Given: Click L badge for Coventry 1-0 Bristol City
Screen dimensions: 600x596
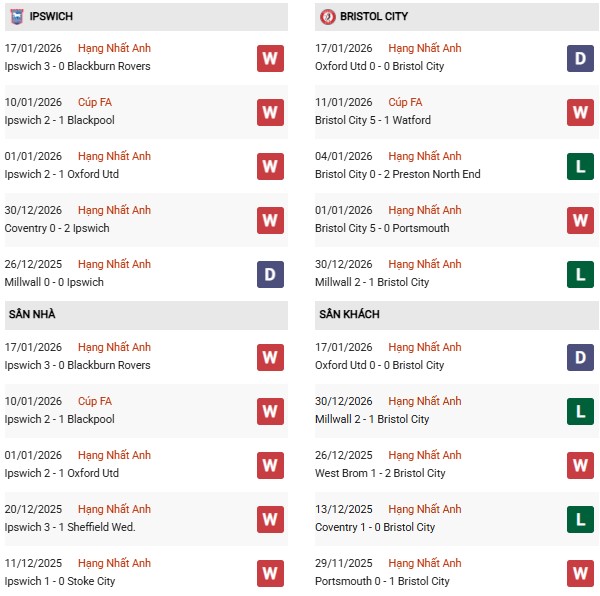Looking at the screenshot, I should tap(580, 519).
